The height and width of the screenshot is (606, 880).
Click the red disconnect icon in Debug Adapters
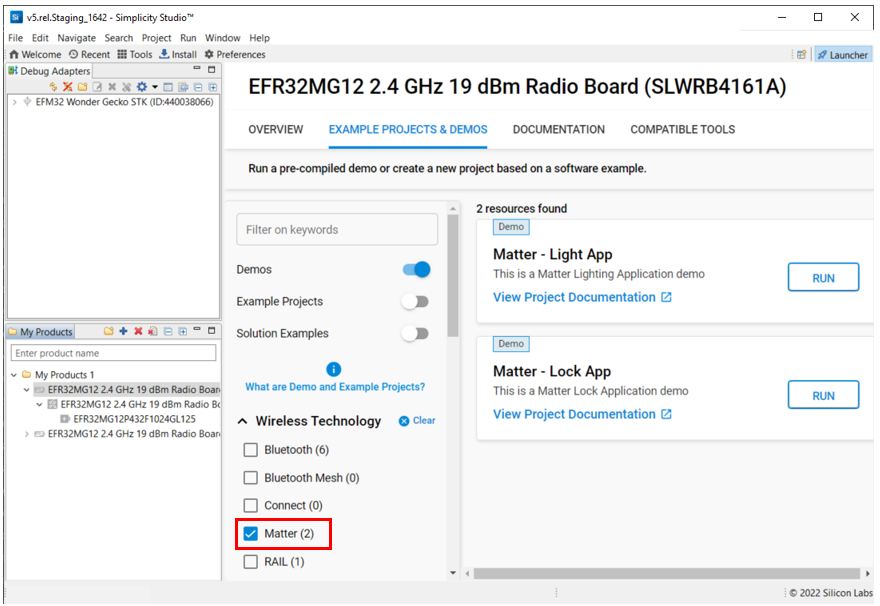tap(67, 87)
